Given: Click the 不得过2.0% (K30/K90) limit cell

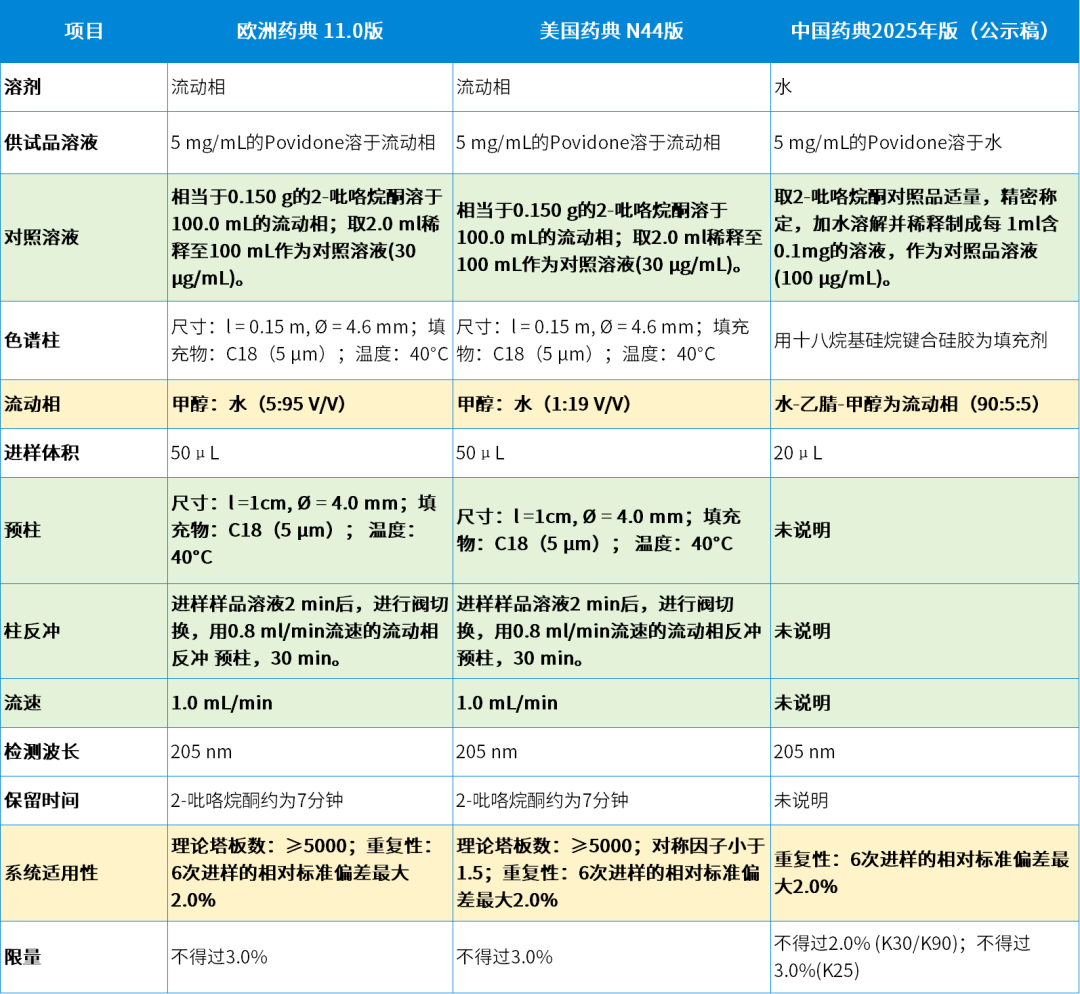Looking at the screenshot, I should click(924, 957).
